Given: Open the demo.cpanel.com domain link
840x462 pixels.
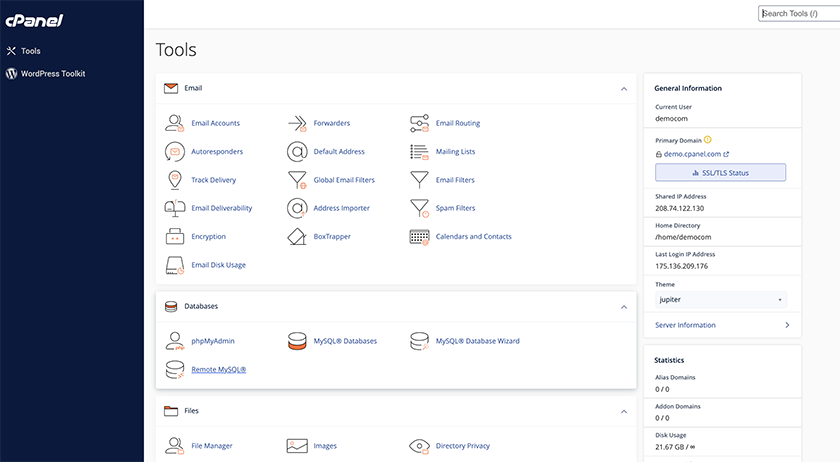Looking at the screenshot, I should [x=692, y=154].
